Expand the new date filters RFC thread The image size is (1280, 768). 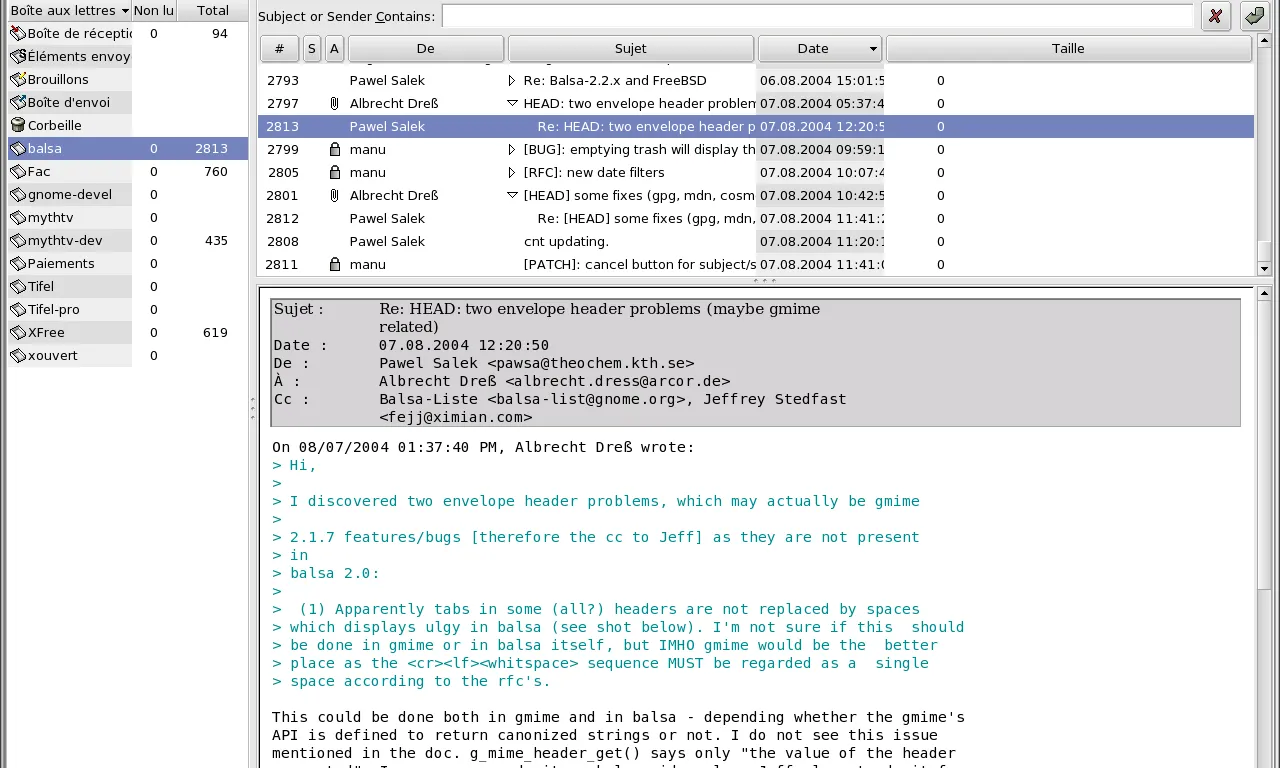(512, 172)
